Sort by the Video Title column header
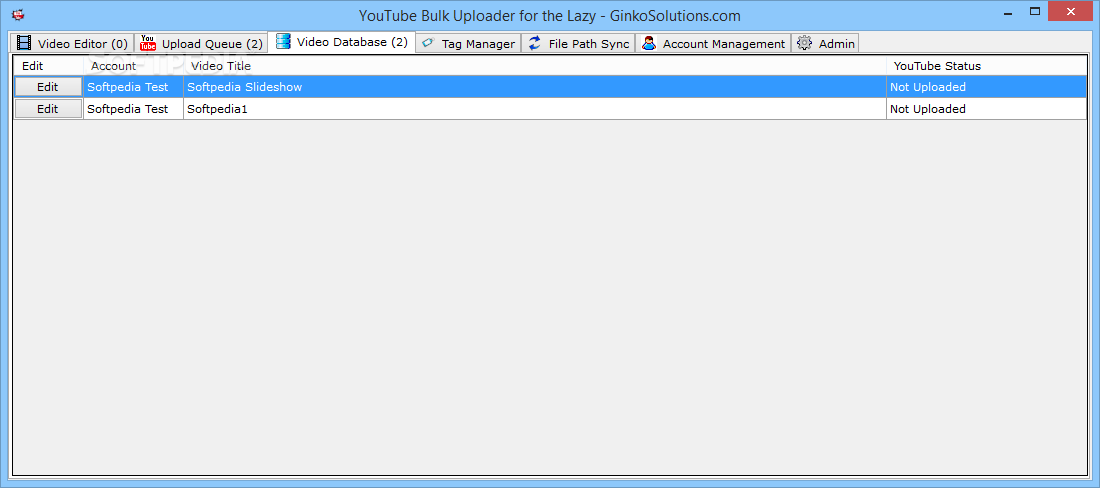 pos(535,66)
